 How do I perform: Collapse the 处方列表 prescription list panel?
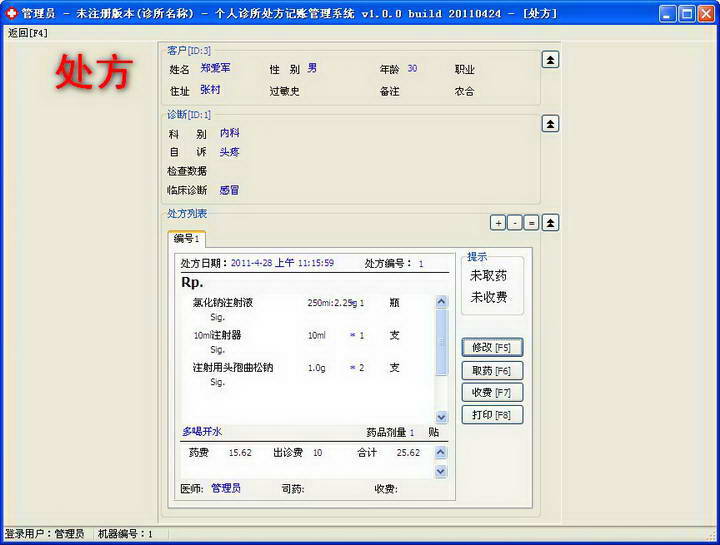pos(550,223)
